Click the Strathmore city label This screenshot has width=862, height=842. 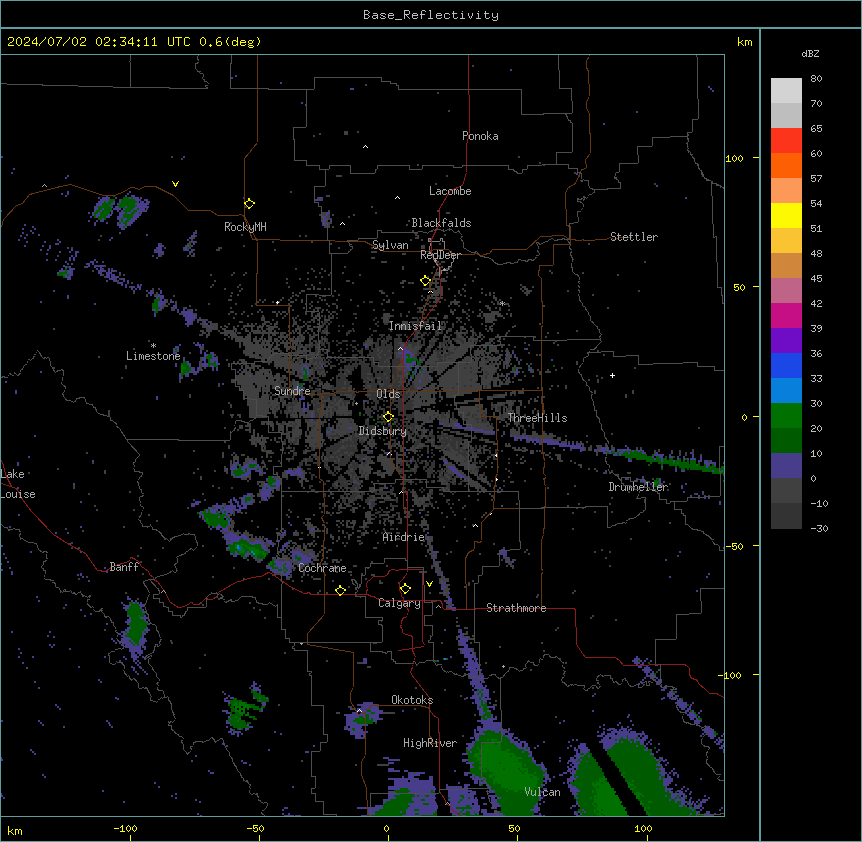516,608
